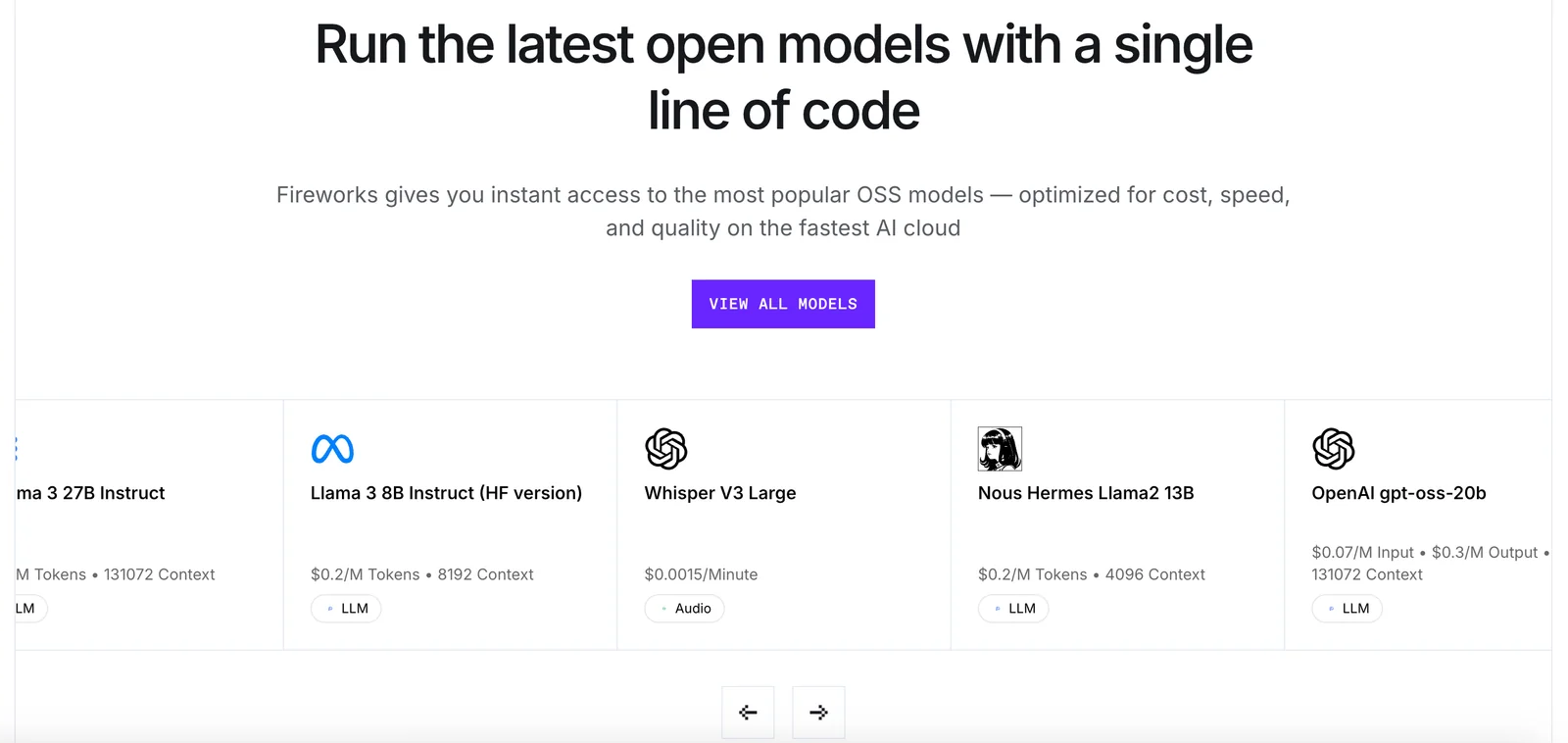Click the Meta logo icon
Image resolution: width=1568 pixels, height=743 pixels.
pyautogui.click(x=332, y=449)
